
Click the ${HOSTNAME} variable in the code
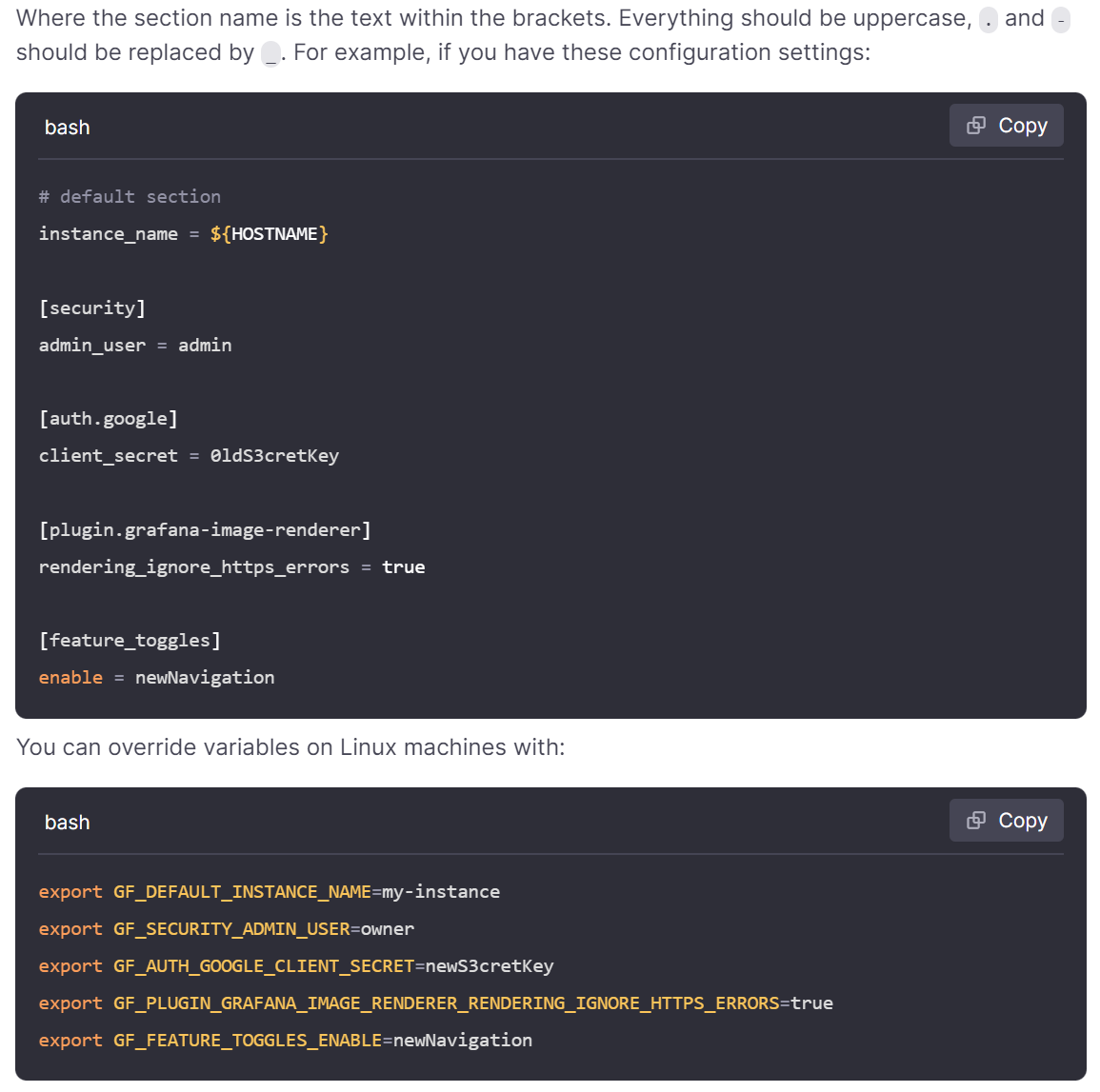tap(269, 234)
